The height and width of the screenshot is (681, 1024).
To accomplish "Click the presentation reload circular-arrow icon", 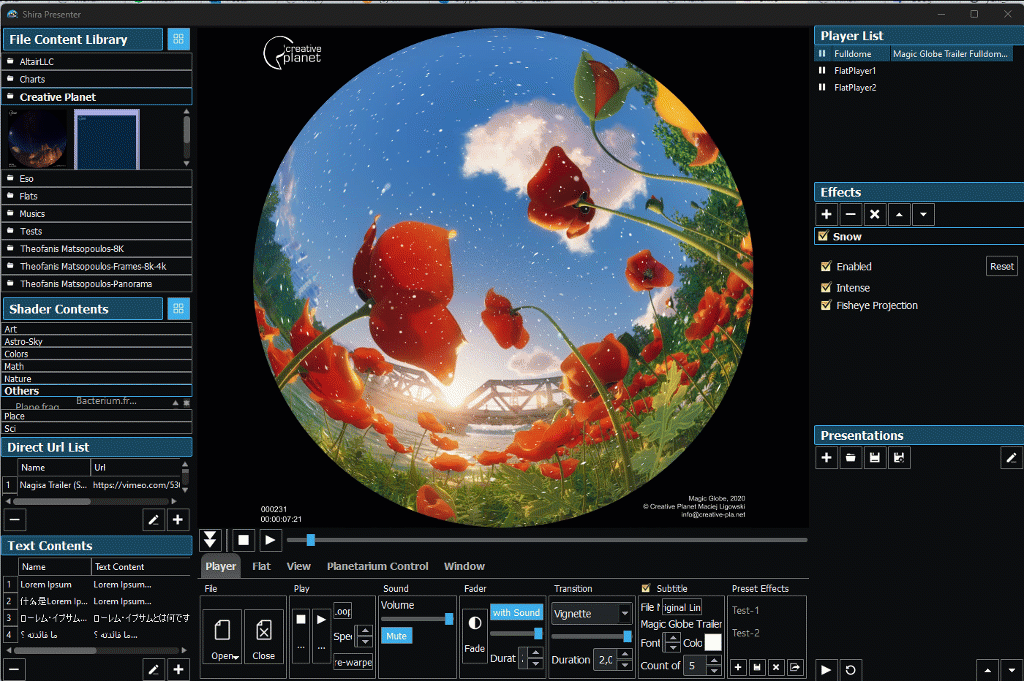I will (850, 670).
